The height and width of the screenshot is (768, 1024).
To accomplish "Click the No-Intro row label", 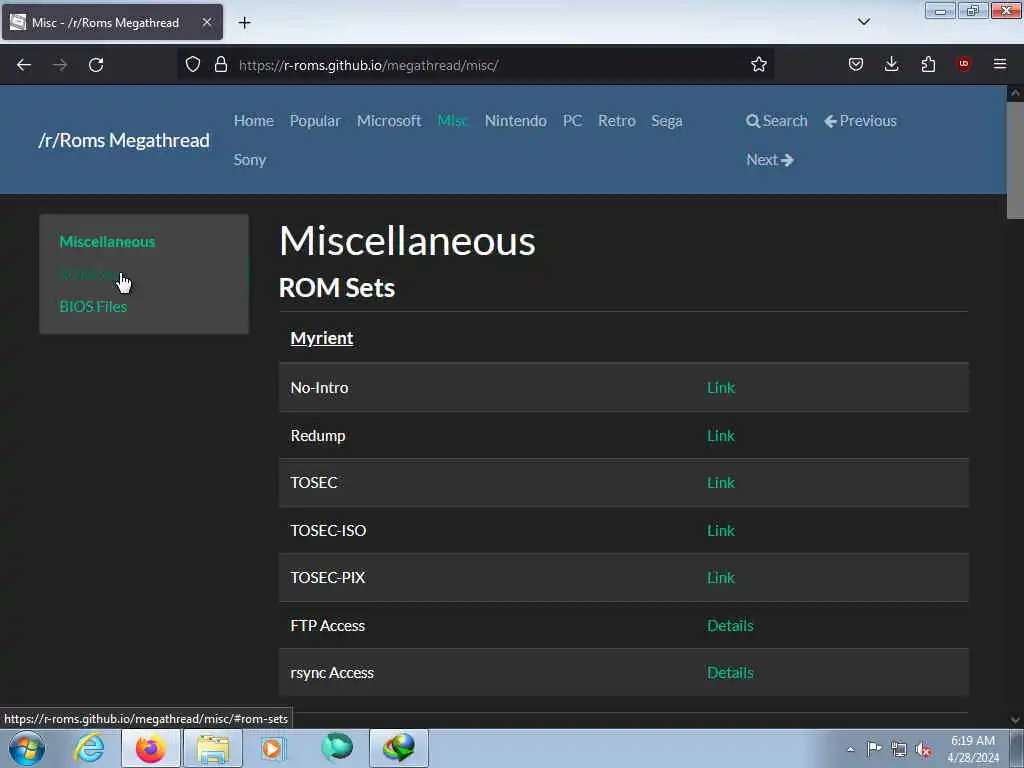I will (x=319, y=388).
